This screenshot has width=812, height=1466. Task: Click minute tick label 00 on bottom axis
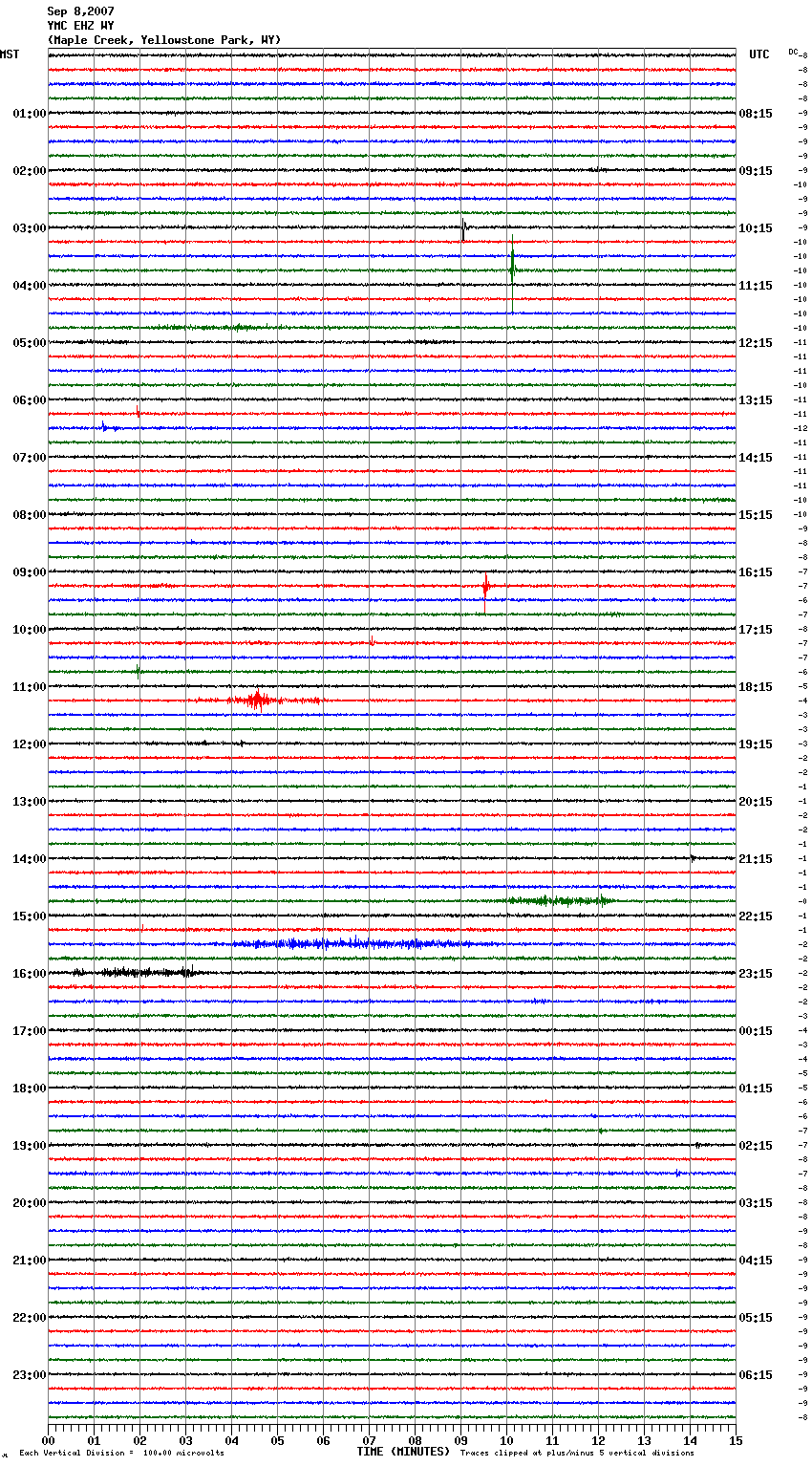(x=49, y=1440)
